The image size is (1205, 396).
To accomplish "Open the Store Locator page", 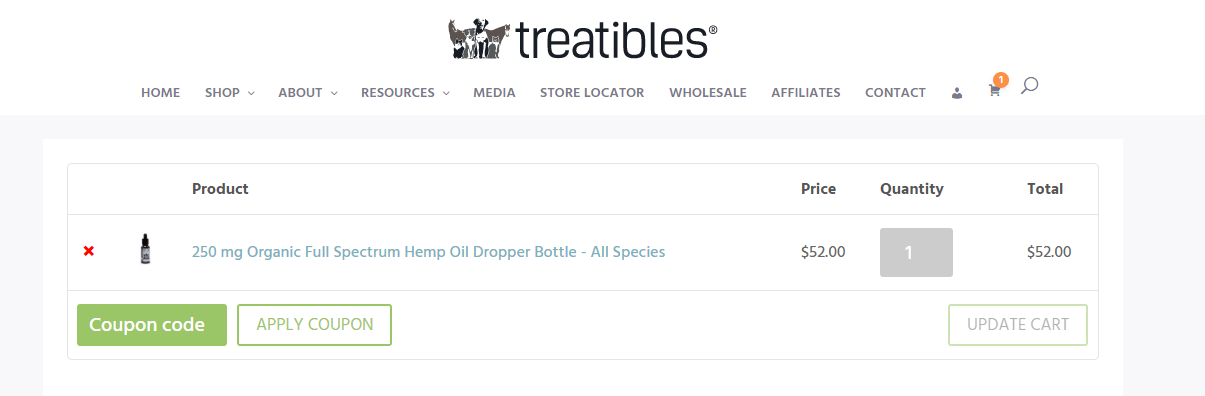I will [592, 93].
